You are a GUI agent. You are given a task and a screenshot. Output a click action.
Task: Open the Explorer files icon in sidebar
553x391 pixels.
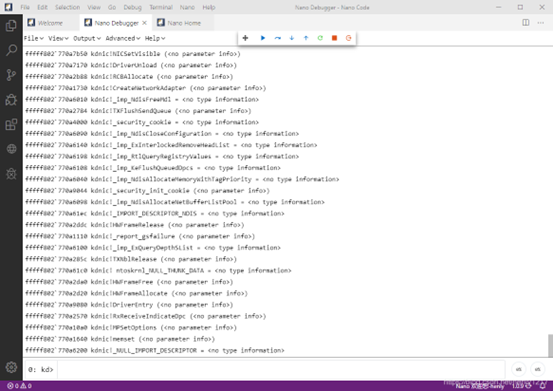(11, 25)
